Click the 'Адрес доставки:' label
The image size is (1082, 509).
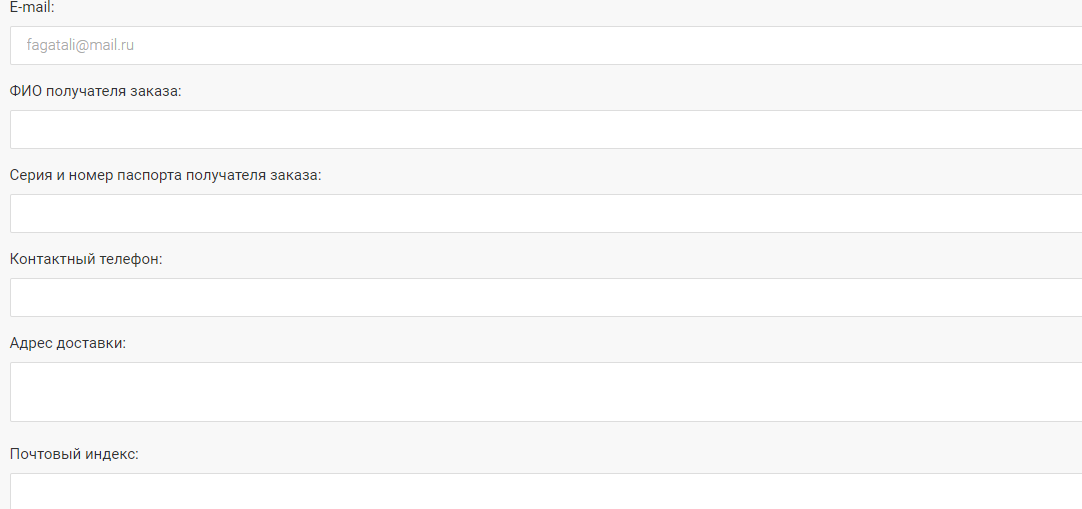(68, 343)
